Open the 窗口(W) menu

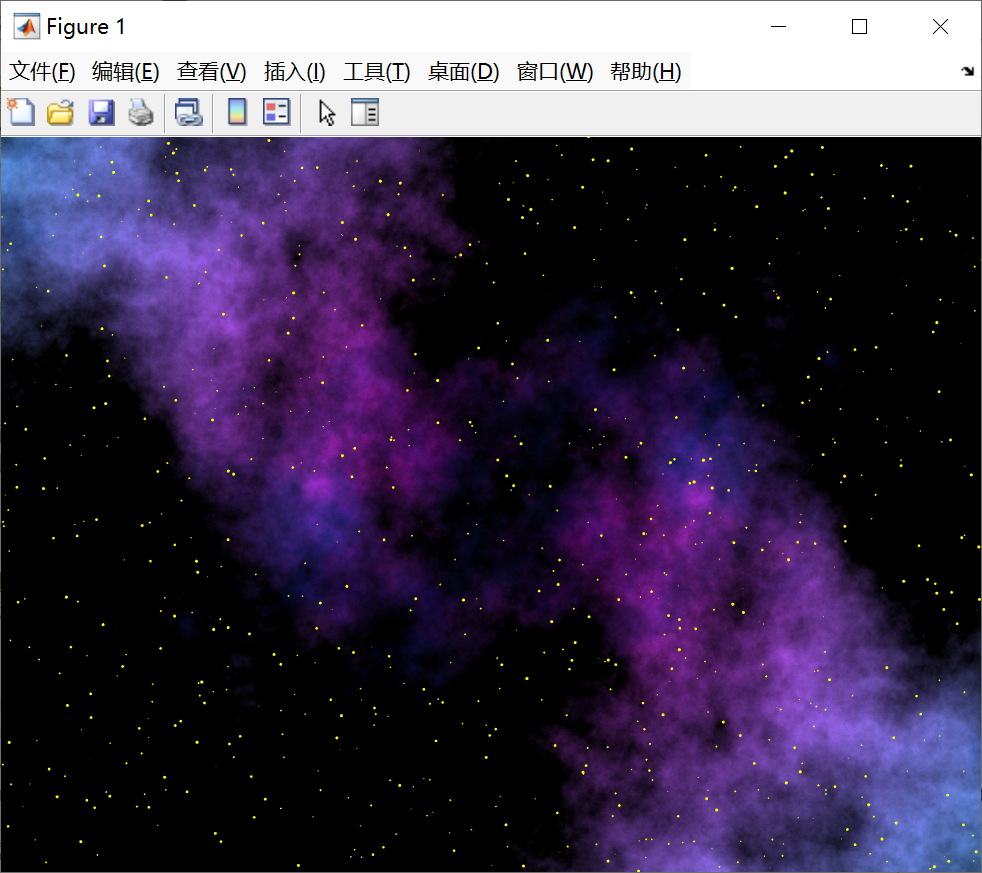tap(554, 72)
